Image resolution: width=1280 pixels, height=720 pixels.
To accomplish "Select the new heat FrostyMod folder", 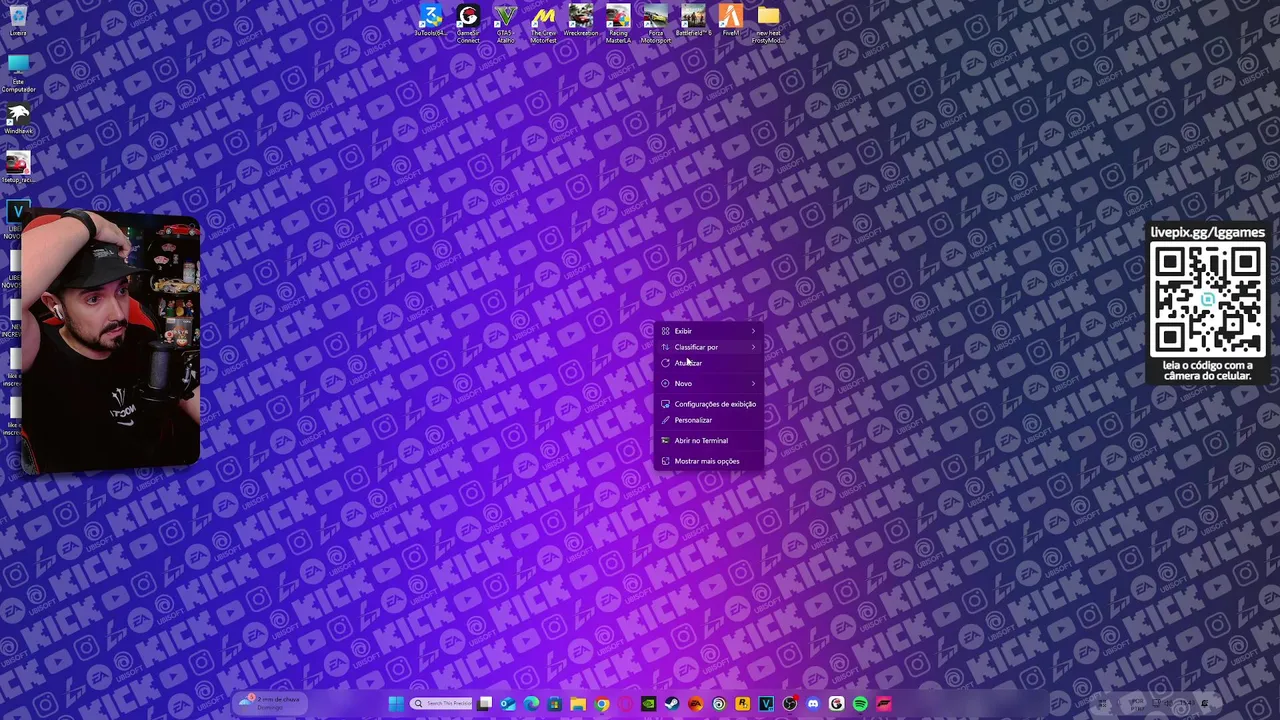I will click(768, 22).
